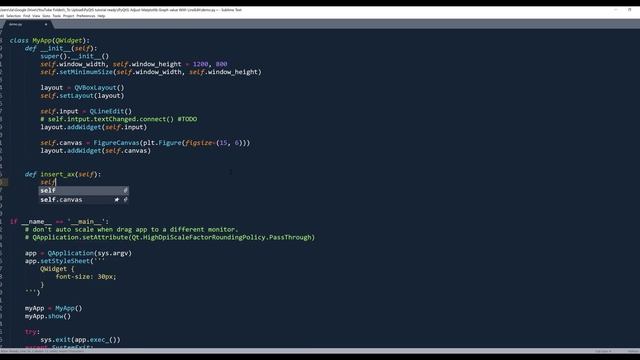Image resolution: width=640 pixels, height=360 pixels.
Task: Close the demo.py tab
Action: 46,24
